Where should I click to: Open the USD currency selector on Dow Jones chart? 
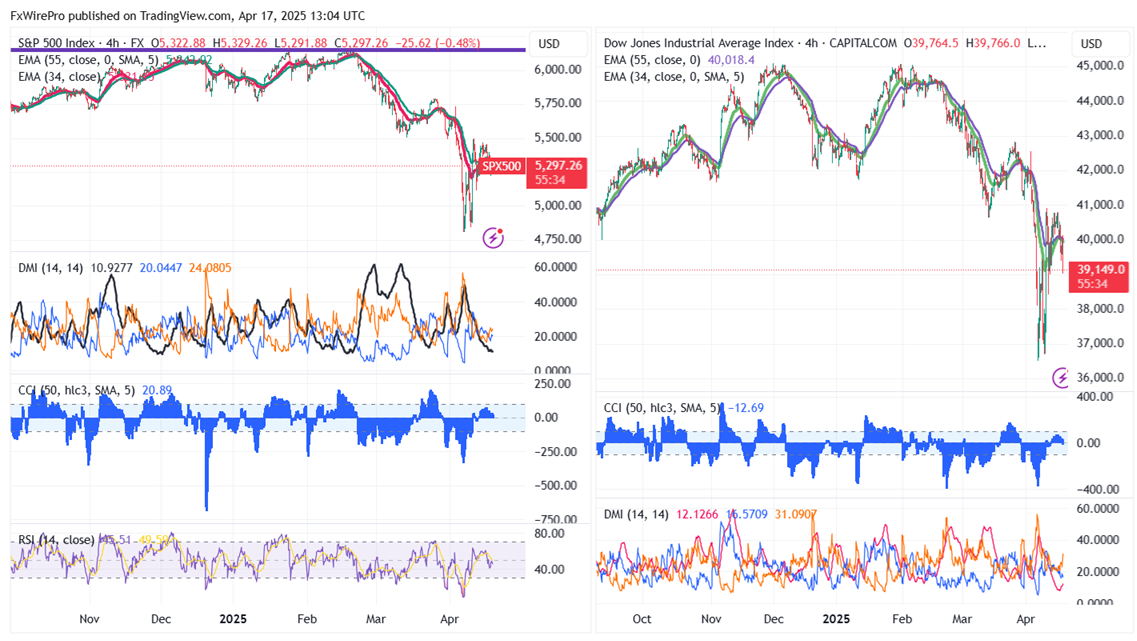pos(1091,44)
